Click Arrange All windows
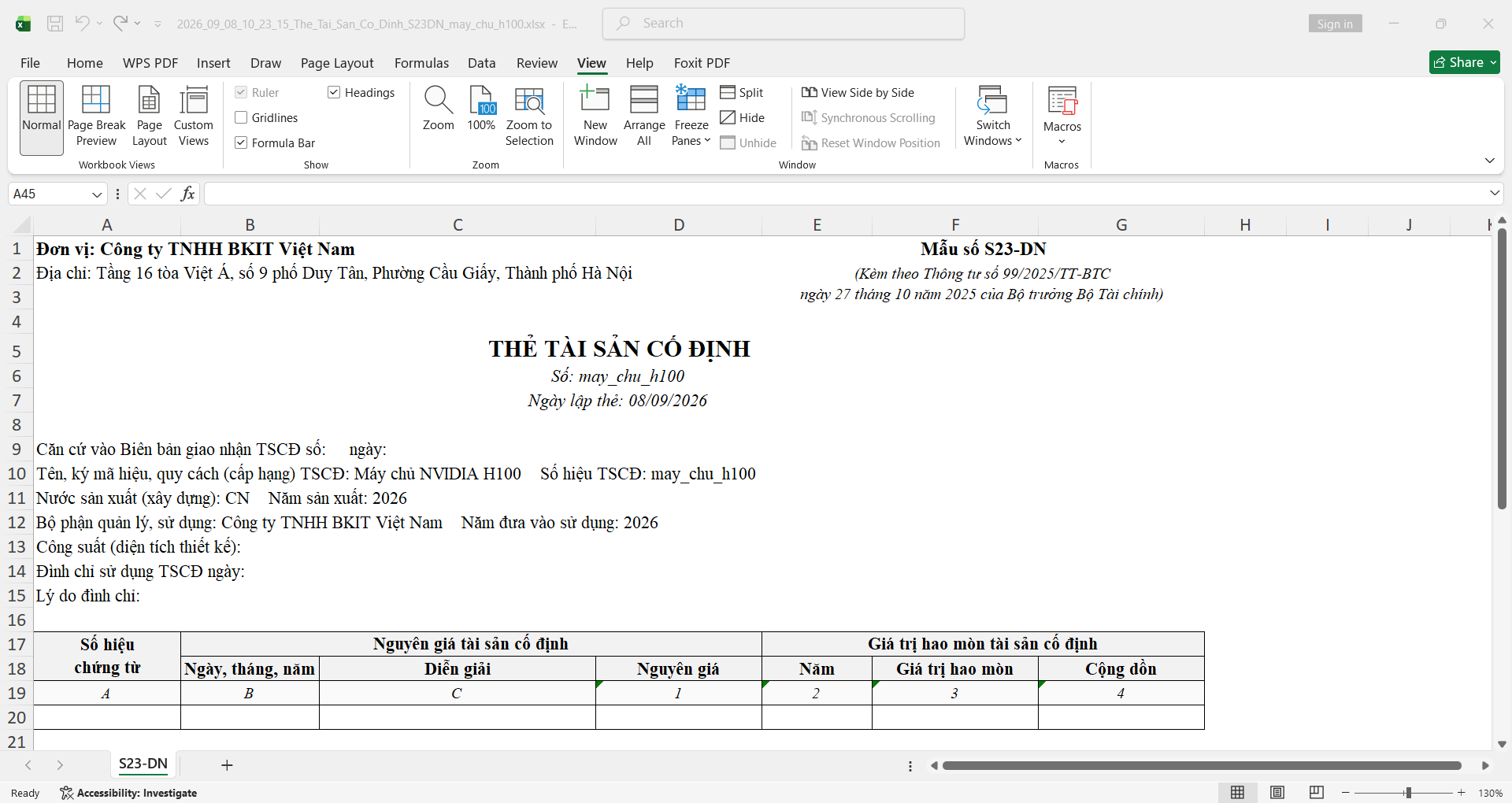The height and width of the screenshot is (803, 1512). (x=644, y=117)
